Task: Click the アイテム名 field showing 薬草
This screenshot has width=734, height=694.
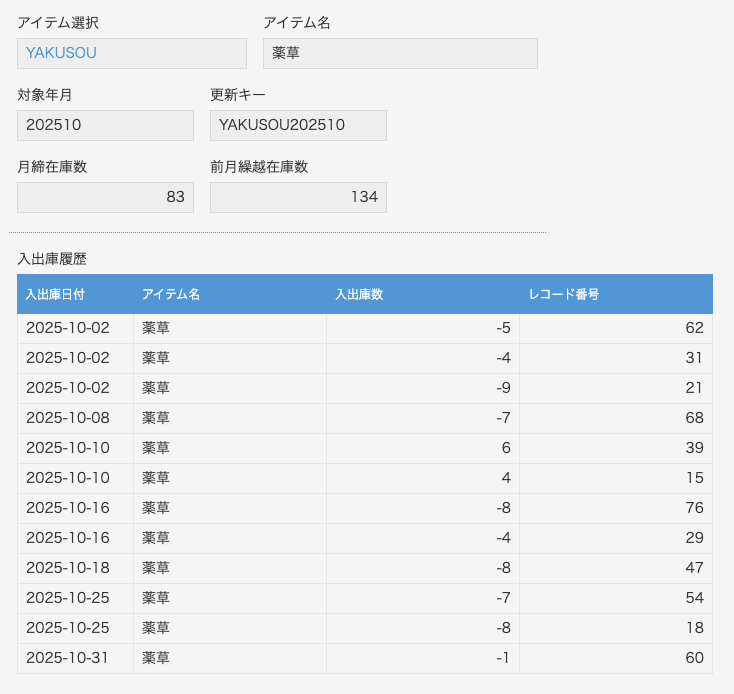Action: pos(399,53)
